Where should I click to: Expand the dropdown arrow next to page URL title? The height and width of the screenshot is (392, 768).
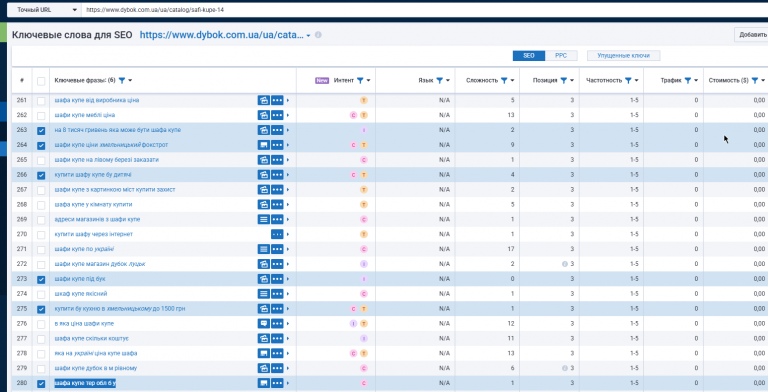point(308,36)
